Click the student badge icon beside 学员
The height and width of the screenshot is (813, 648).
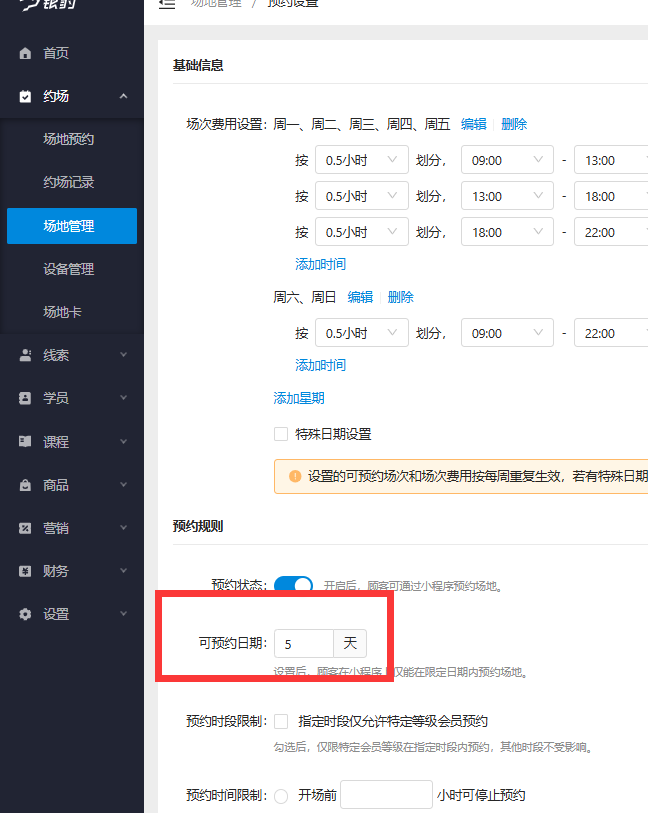(25, 398)
